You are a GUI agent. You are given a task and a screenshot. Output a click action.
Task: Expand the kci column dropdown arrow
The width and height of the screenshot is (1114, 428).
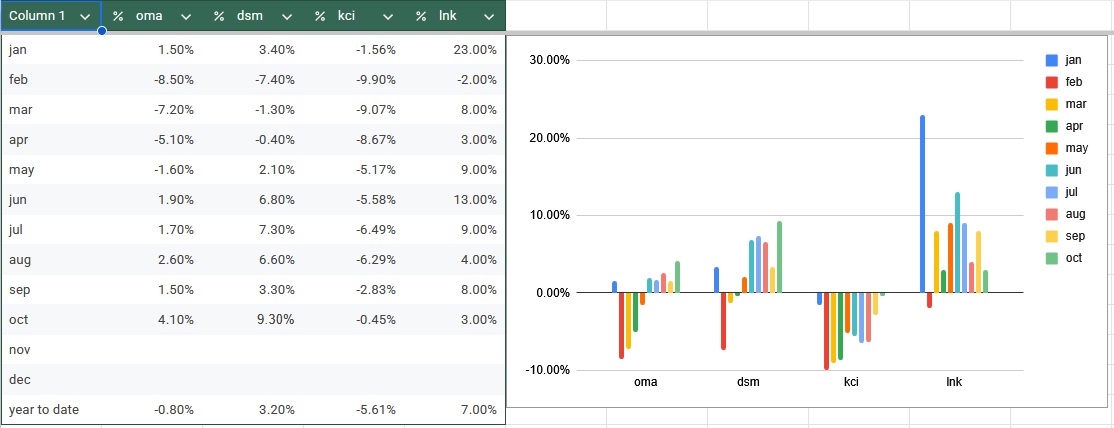[388, 16]
